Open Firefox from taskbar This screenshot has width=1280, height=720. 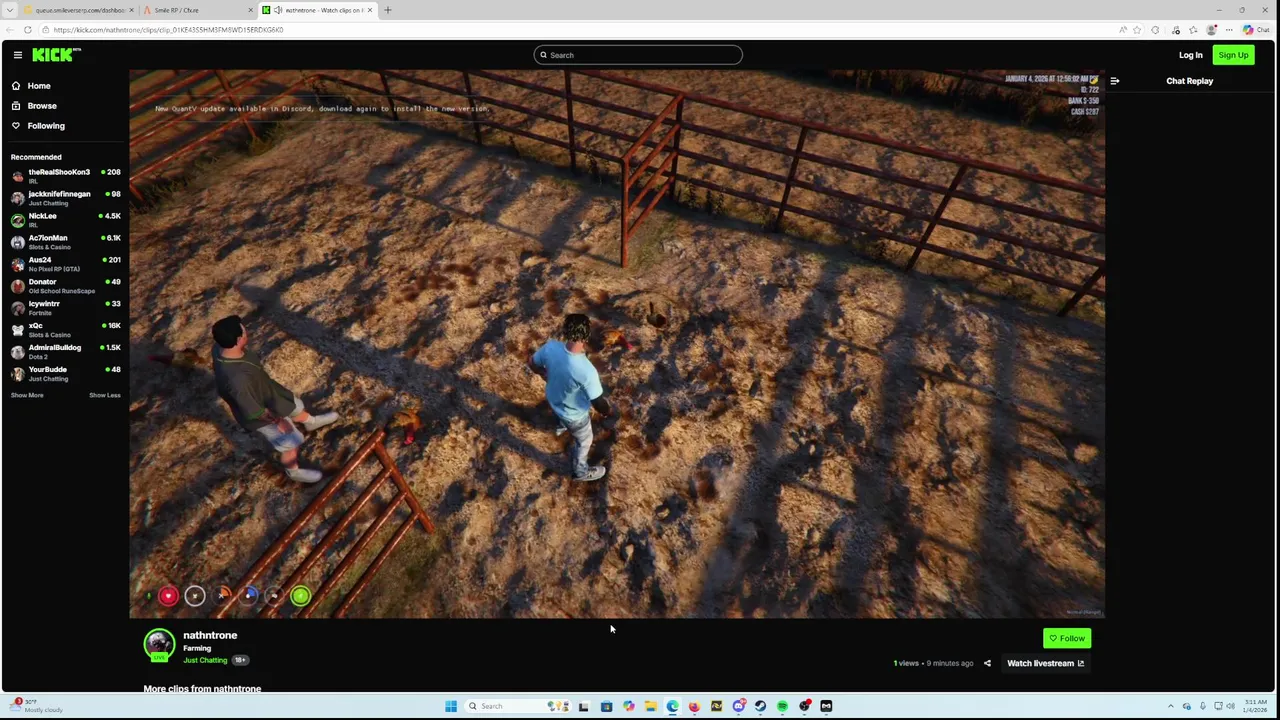694,706
